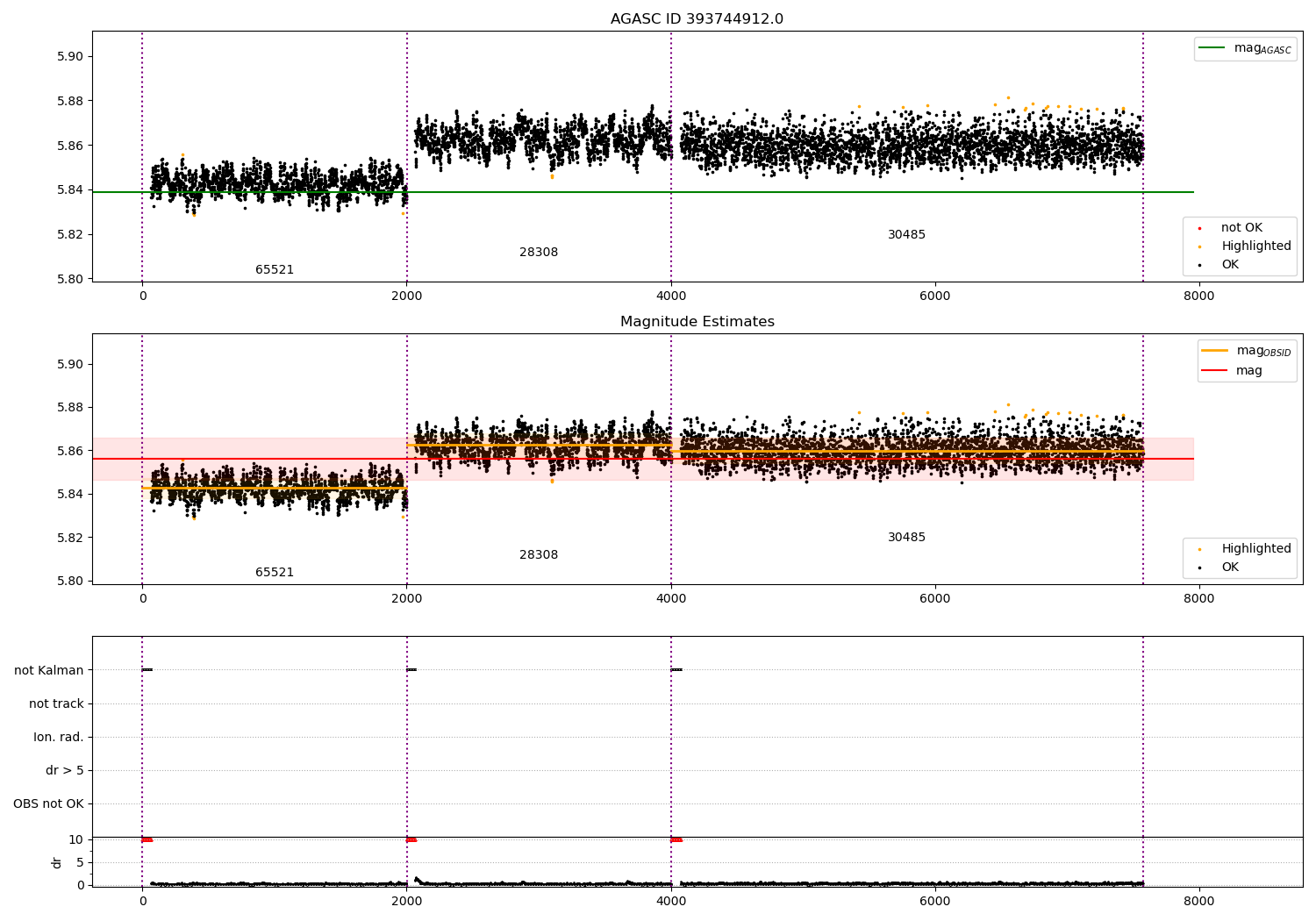Click the 'not Kalman' axis label

49,670
